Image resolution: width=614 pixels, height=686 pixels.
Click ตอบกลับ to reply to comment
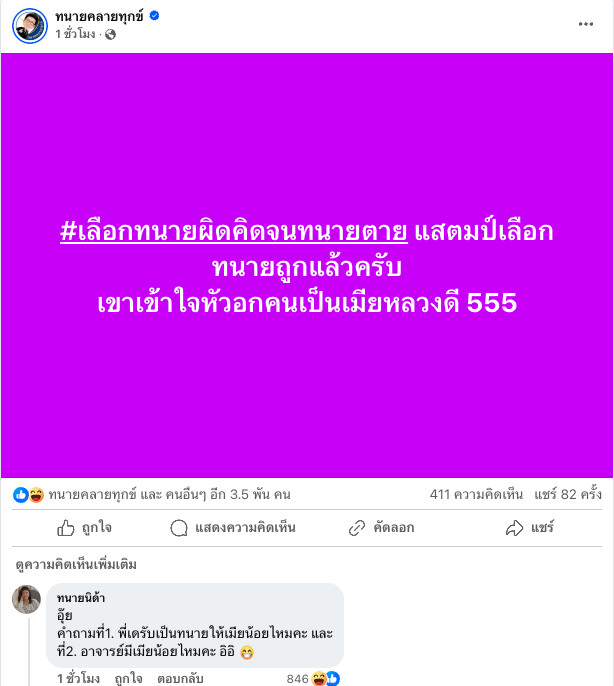pyautogui.click(x=180, y=679)
